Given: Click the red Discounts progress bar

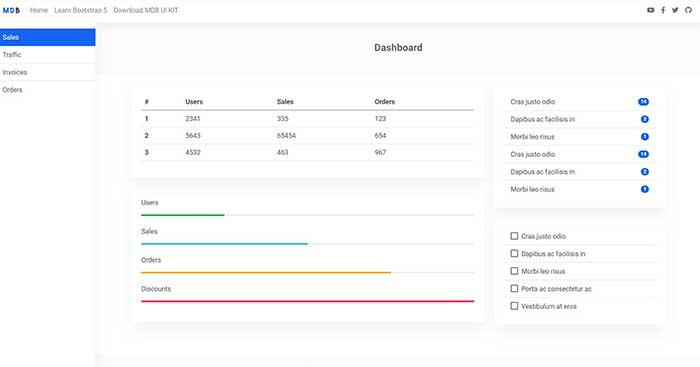Looking at the screenshot, I should pyautogui.click(x=308, y=301).
